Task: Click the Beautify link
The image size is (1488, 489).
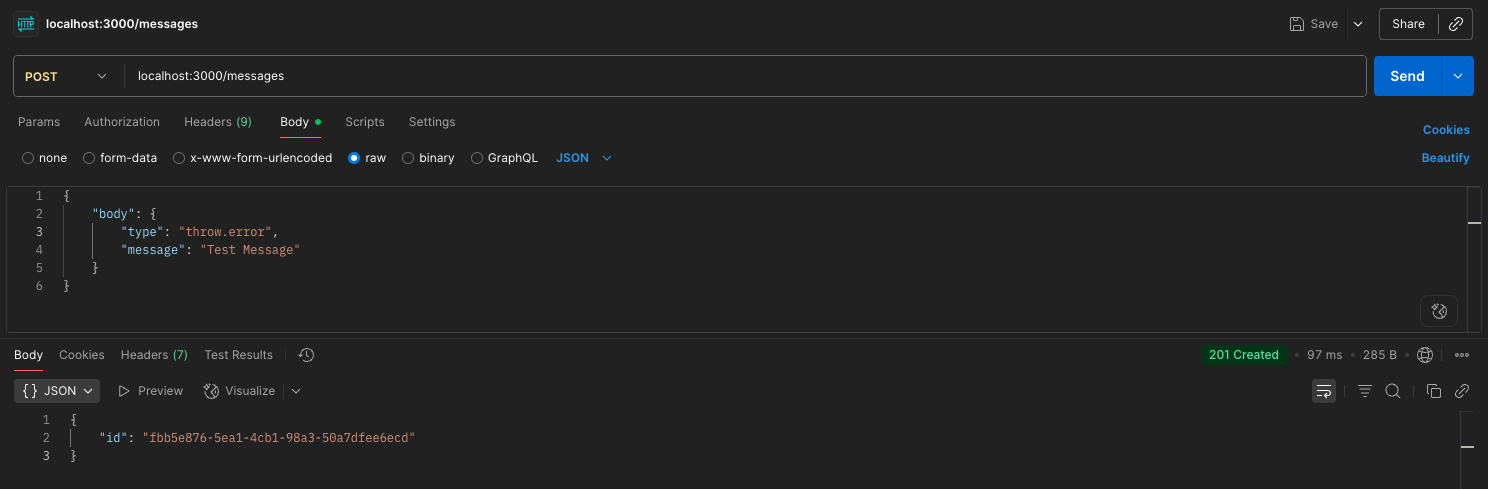Action: [1445, 158]
